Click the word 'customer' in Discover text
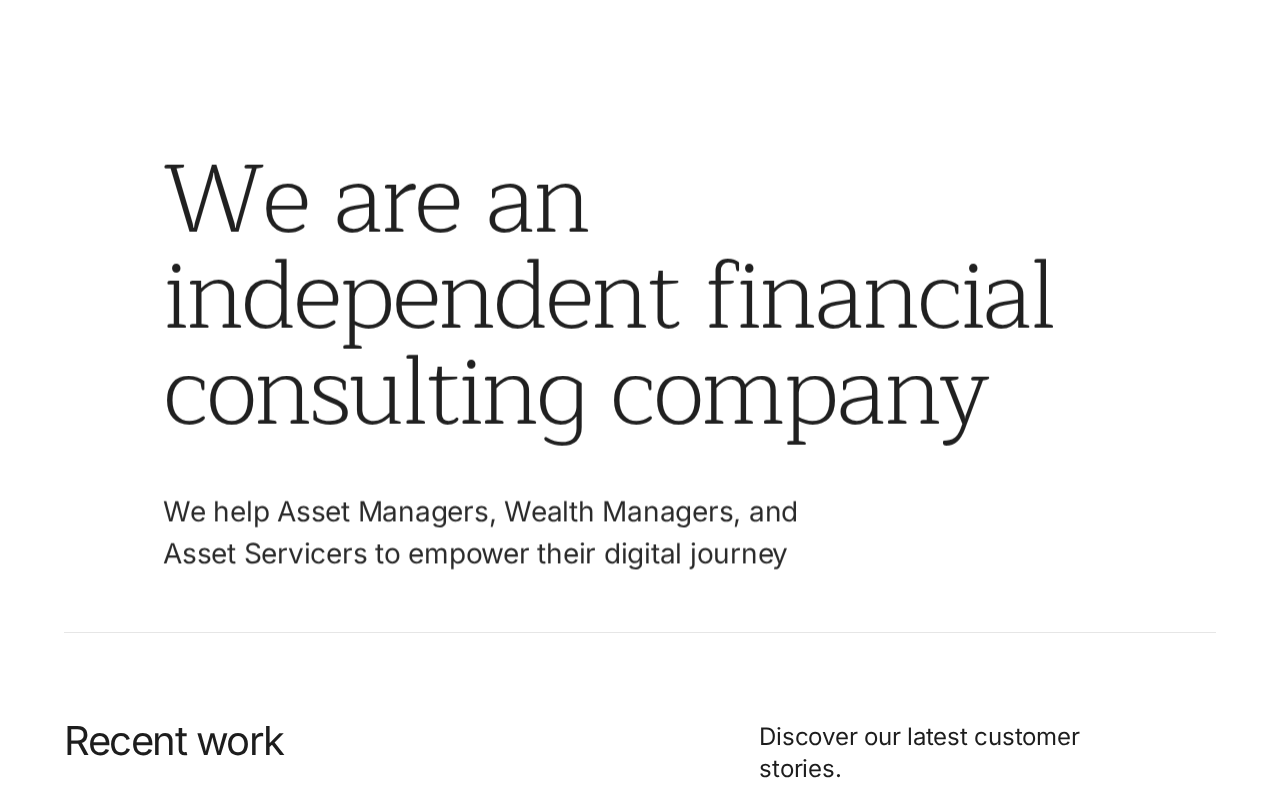The width and height of the screenshot is (1280, 800). click(1027, 737)
